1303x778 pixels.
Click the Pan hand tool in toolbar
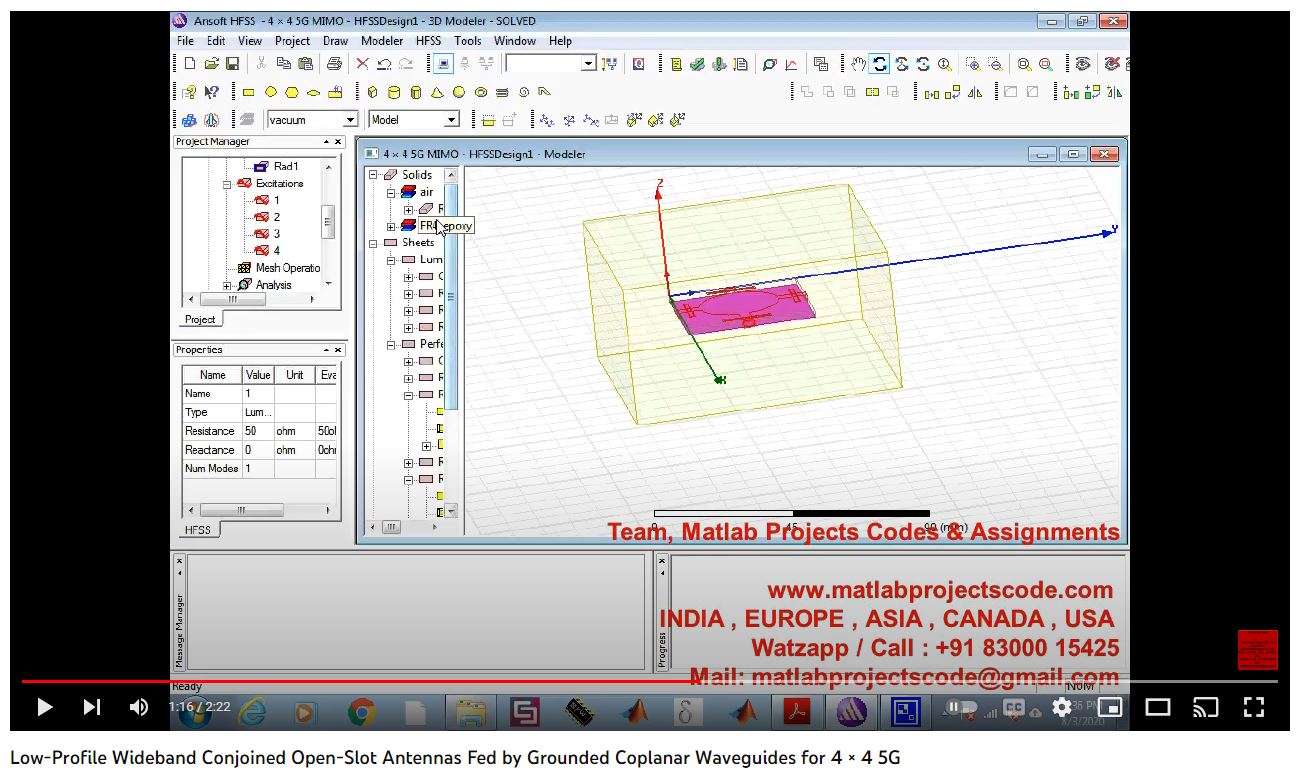click(858, 64)
